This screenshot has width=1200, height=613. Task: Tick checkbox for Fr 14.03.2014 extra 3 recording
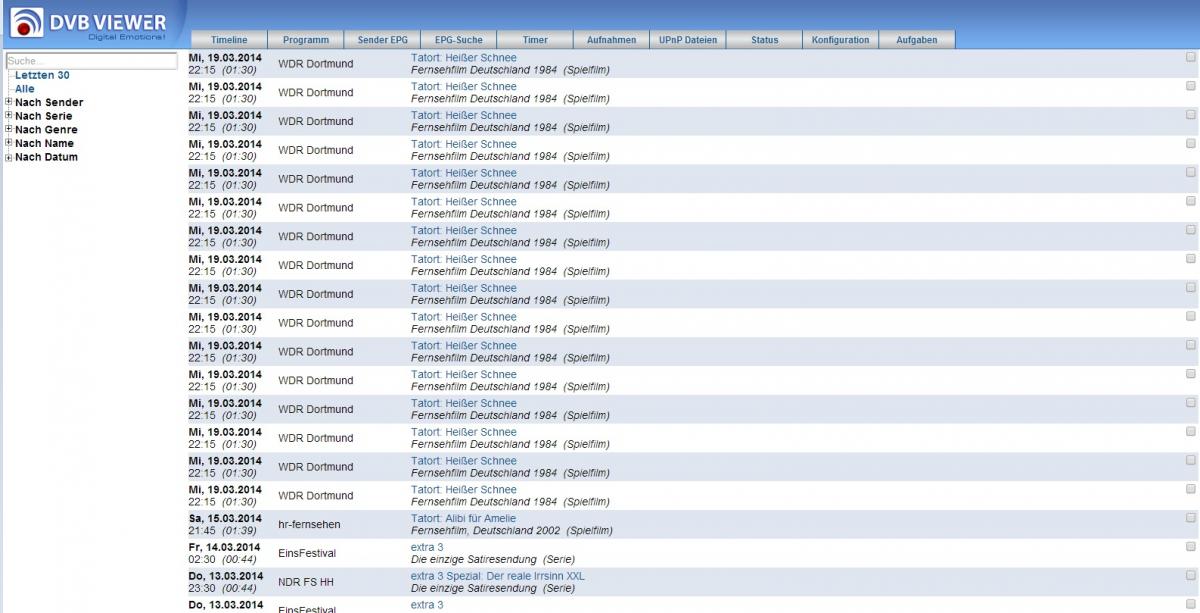(1190, 547)
